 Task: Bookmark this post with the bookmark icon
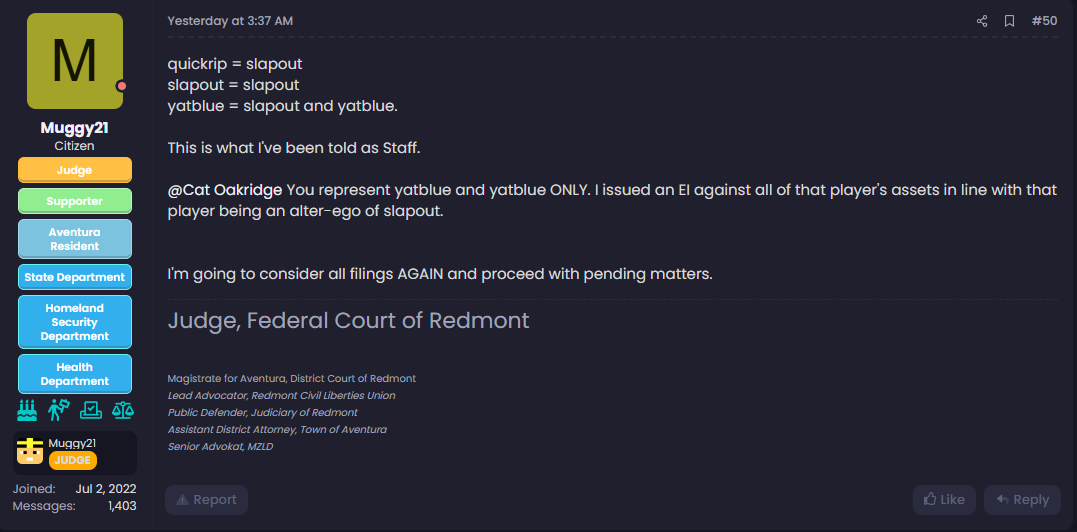(1009, 21)
